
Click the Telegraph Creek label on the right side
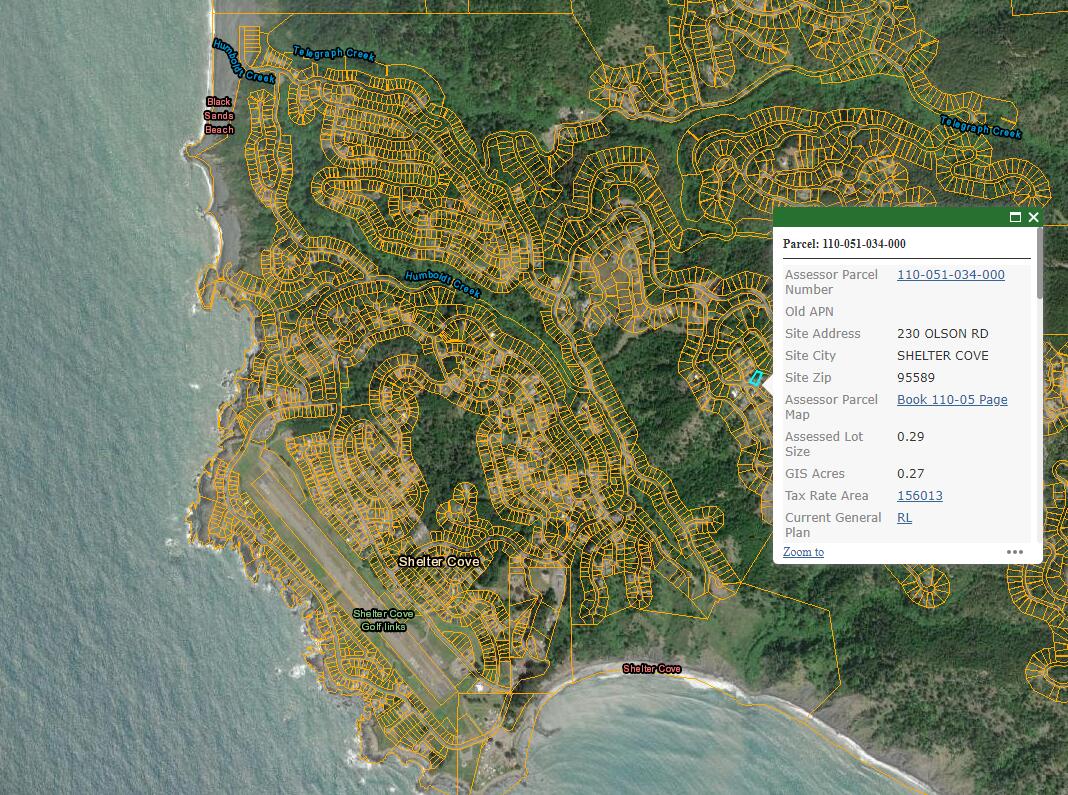click(x=980, y=127)
